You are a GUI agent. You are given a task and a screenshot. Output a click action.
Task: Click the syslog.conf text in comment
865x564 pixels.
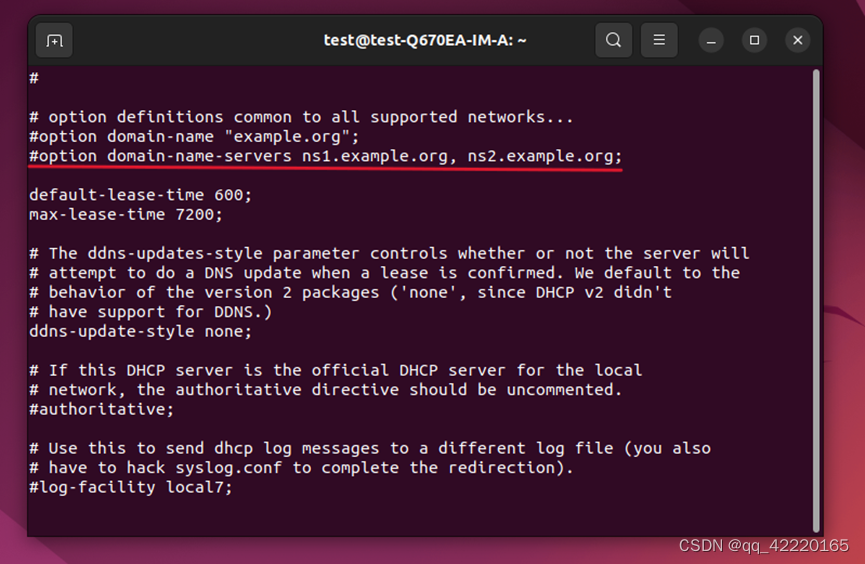228,468
